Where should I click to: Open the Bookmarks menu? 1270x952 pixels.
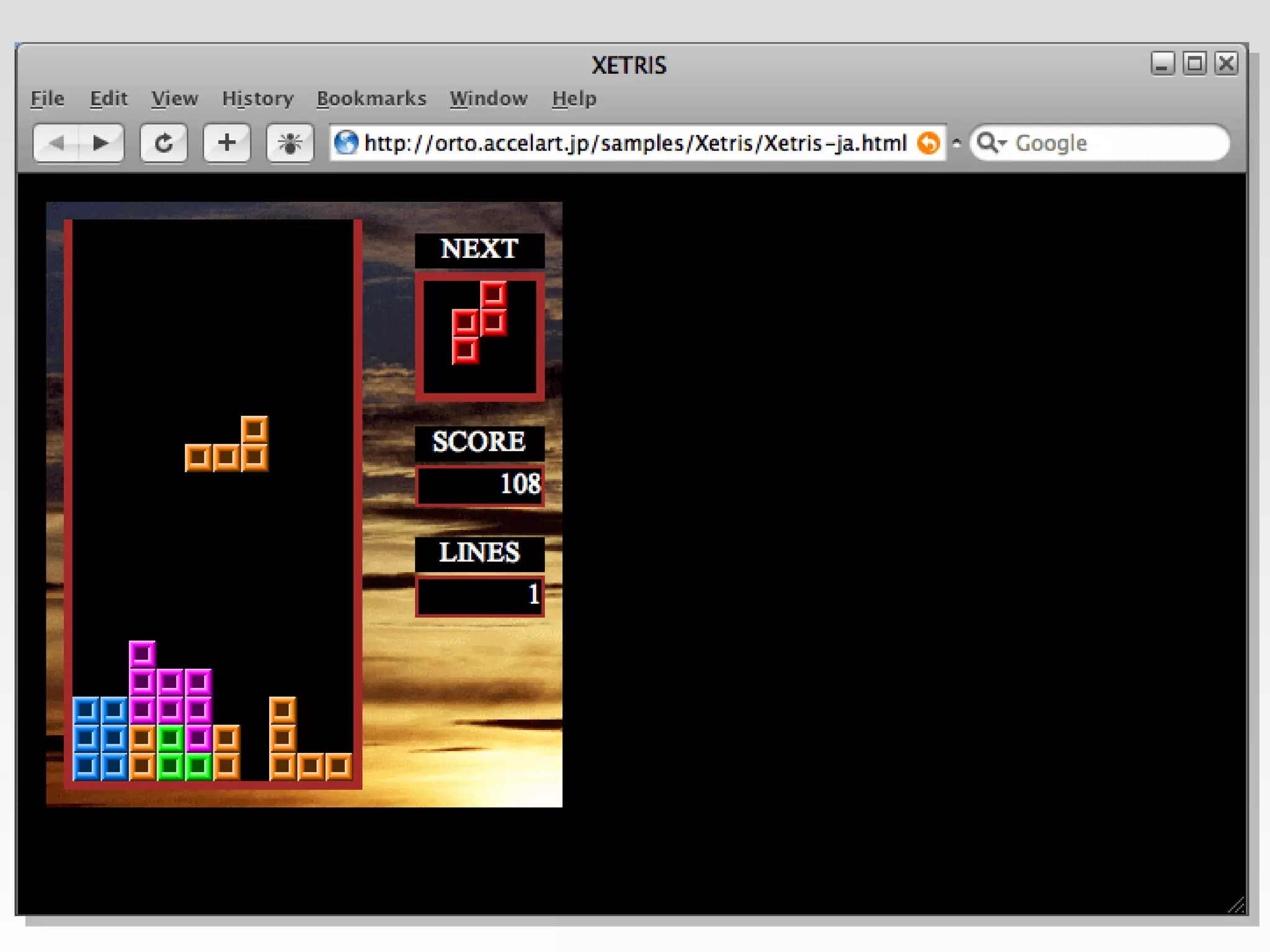(371, 99)
